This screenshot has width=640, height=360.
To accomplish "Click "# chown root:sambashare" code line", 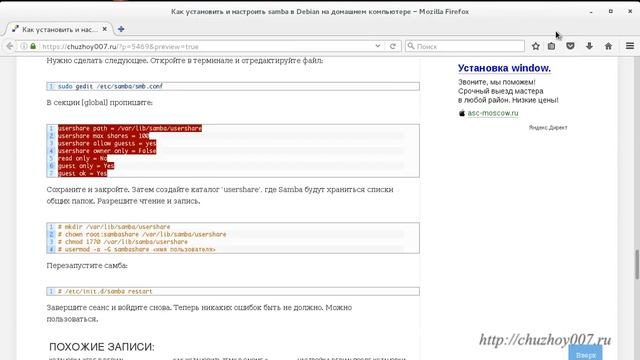I will tap(142, 234).
